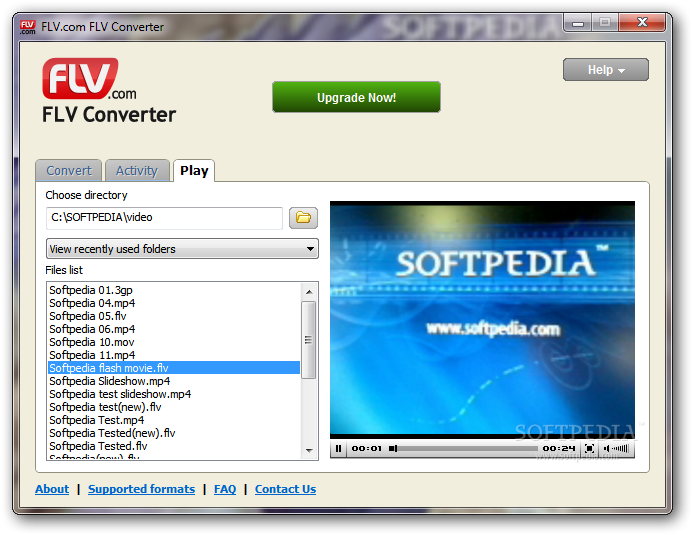Select file Softpedia Tested(new).flv

174,433
